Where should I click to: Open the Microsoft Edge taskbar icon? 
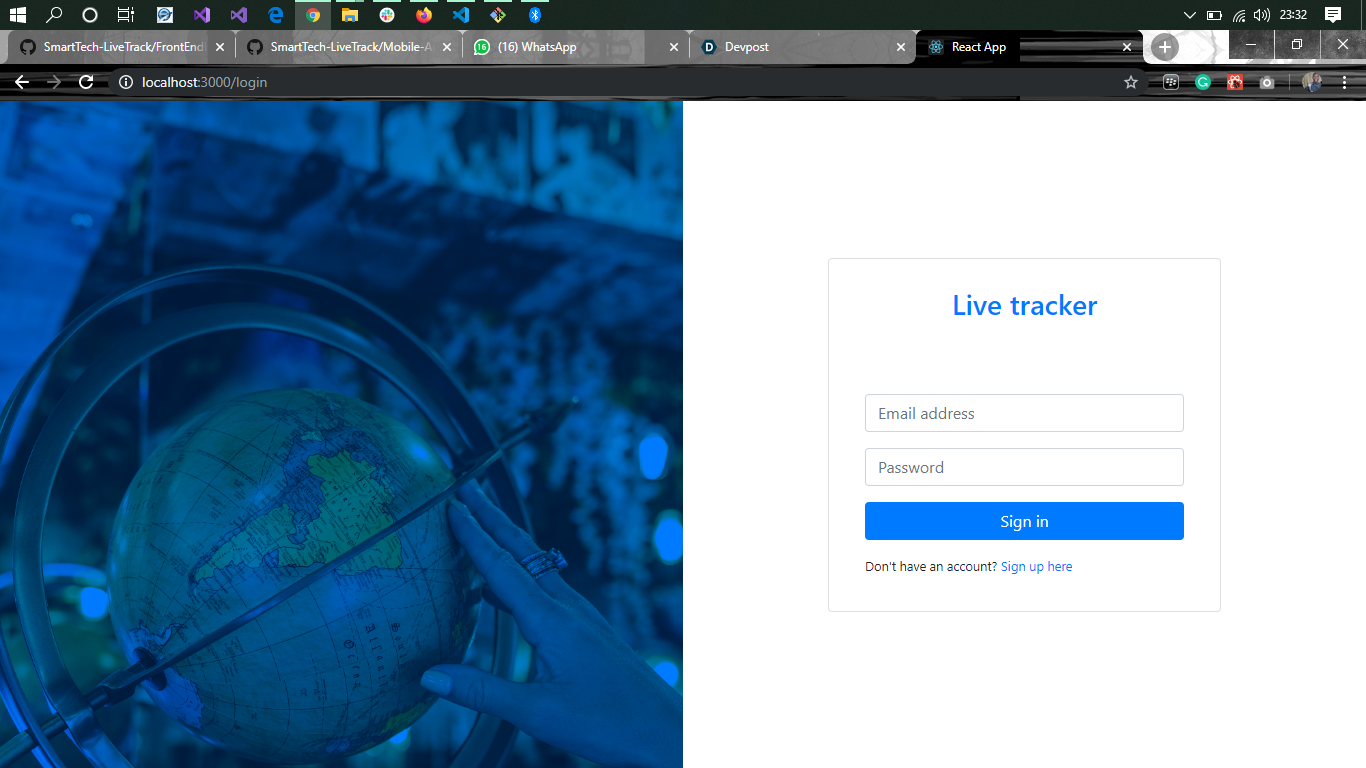coord(276,15)
